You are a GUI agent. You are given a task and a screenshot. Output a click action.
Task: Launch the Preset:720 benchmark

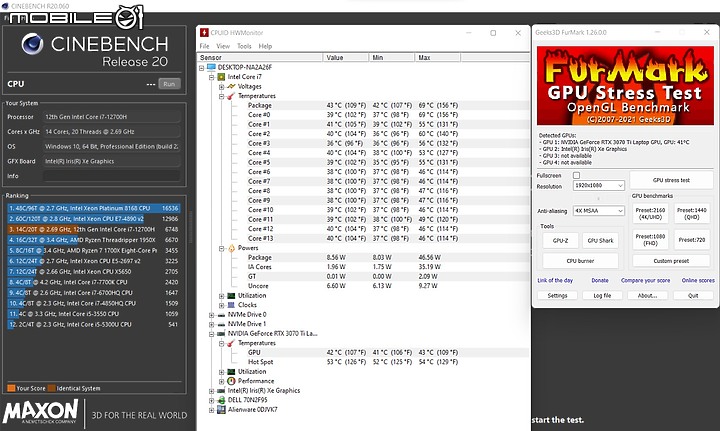pyautogui.click(x=692, y=240)
